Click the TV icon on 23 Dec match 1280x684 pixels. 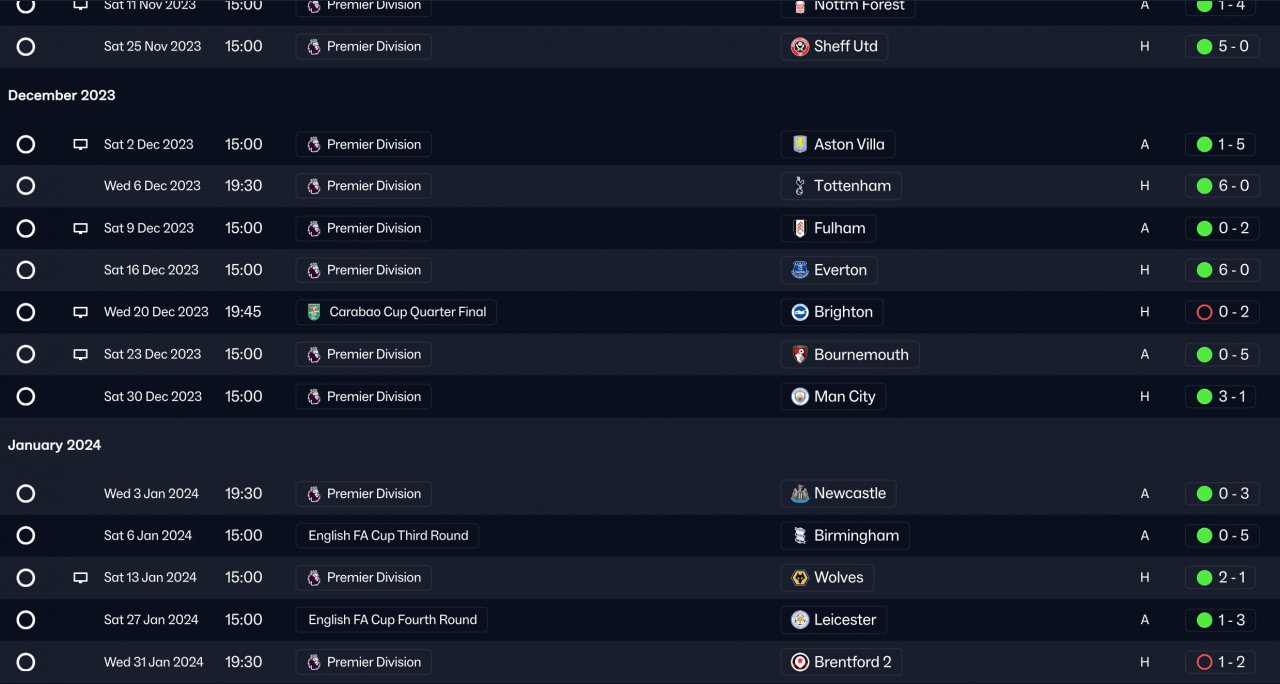[x=81, y=354]
